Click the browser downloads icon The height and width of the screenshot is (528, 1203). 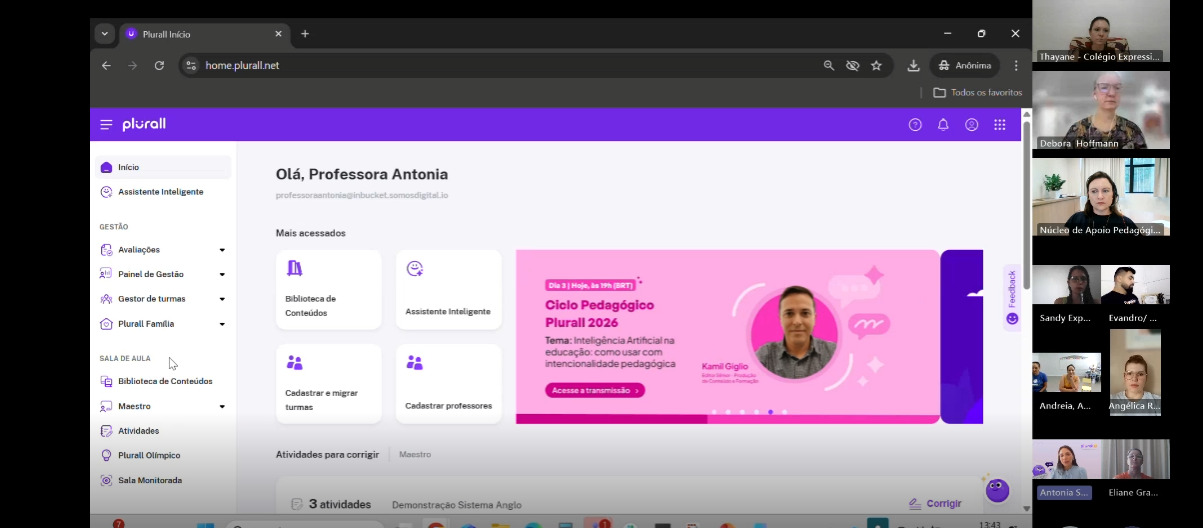[x=913, y=66]
